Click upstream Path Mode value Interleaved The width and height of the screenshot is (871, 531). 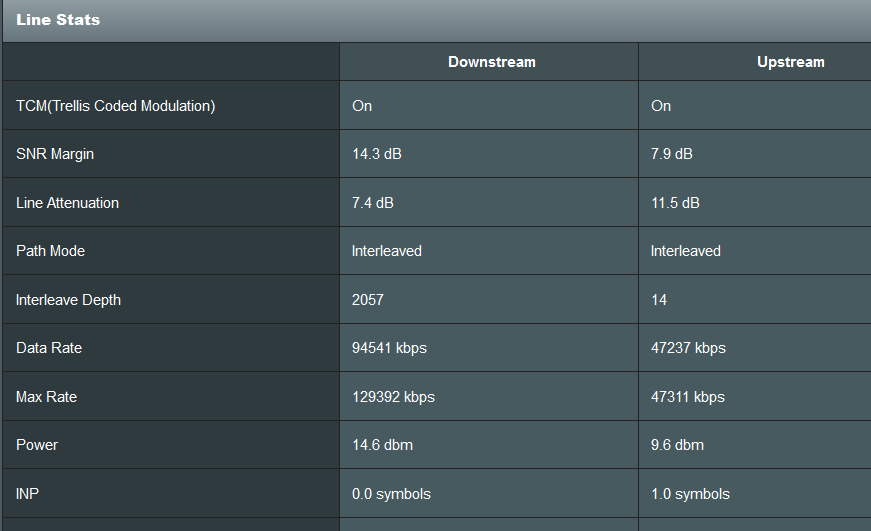685,251
